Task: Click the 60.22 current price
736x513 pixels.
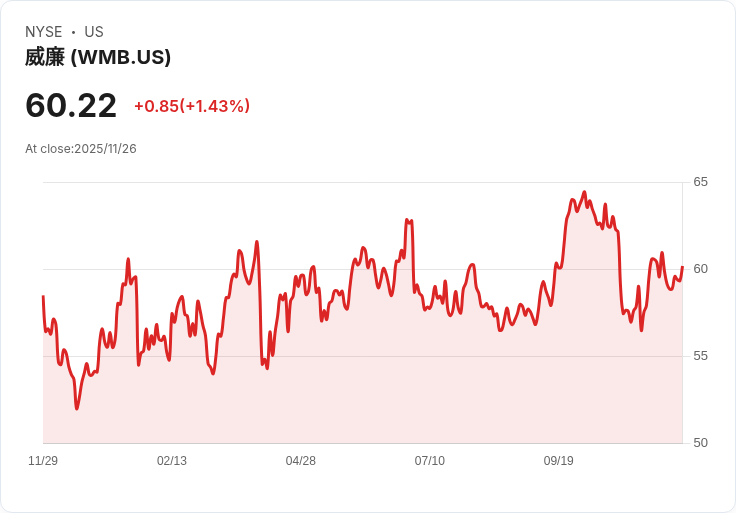Action: point(71,106)
